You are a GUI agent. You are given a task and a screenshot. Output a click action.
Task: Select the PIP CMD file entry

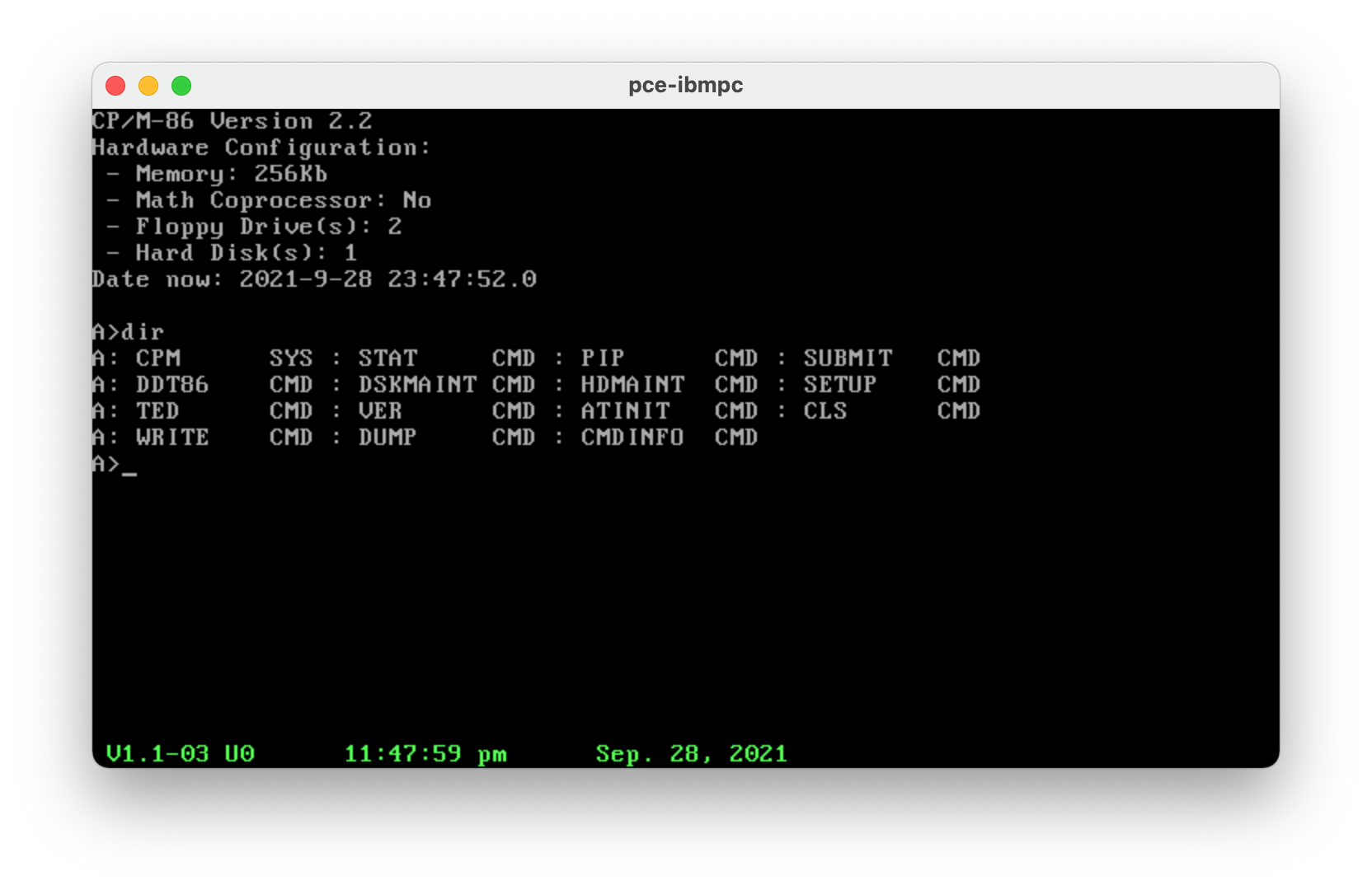point(602,358)
